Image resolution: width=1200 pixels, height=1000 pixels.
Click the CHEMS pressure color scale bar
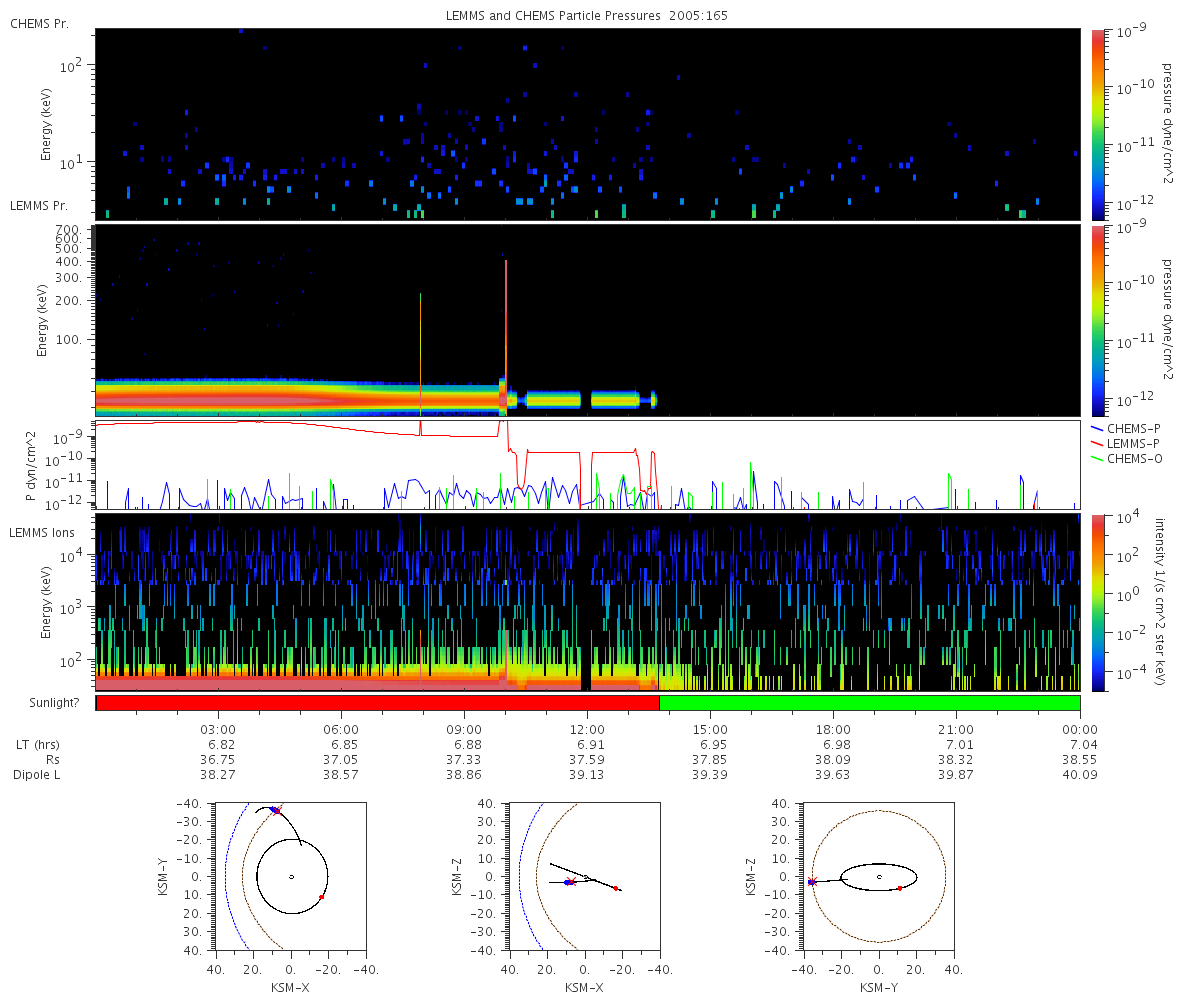tap(1098, 124)
